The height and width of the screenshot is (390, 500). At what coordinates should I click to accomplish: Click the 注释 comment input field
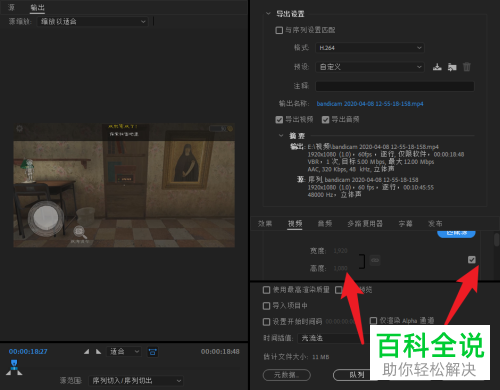tap(395, 86)
